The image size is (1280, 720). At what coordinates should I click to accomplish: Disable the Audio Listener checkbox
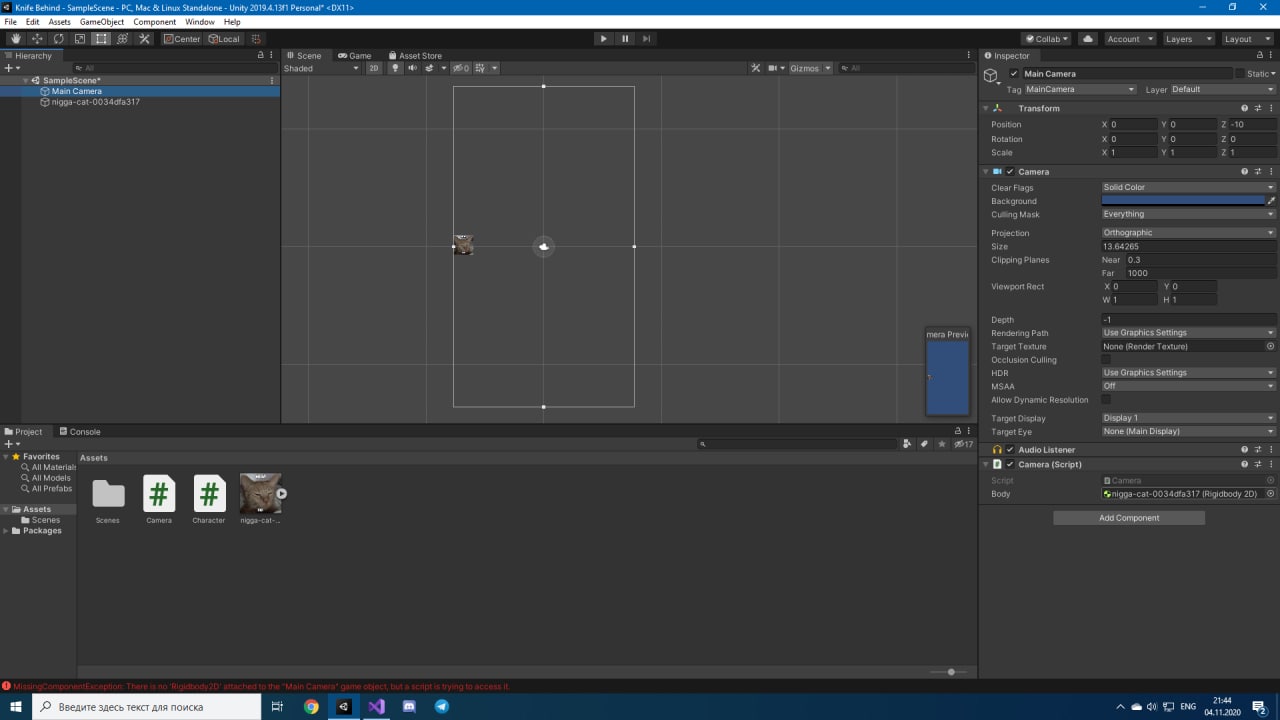(1010, 450)
